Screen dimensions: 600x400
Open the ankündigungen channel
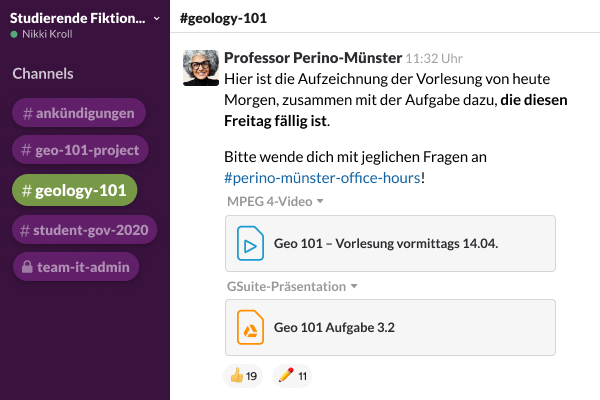pyautogui.click(x=79, y=113)
